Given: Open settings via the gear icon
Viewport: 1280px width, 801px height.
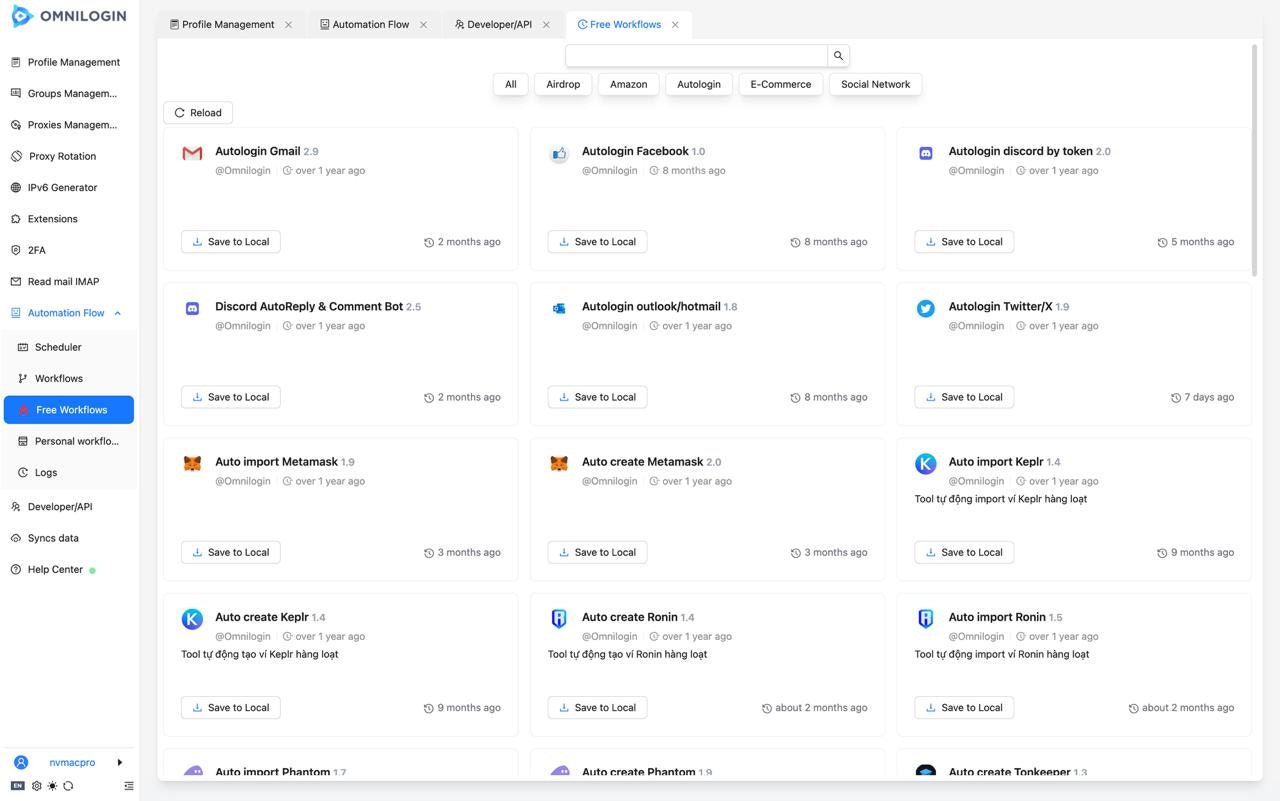Looking at the screenshot, I should 37,786.
